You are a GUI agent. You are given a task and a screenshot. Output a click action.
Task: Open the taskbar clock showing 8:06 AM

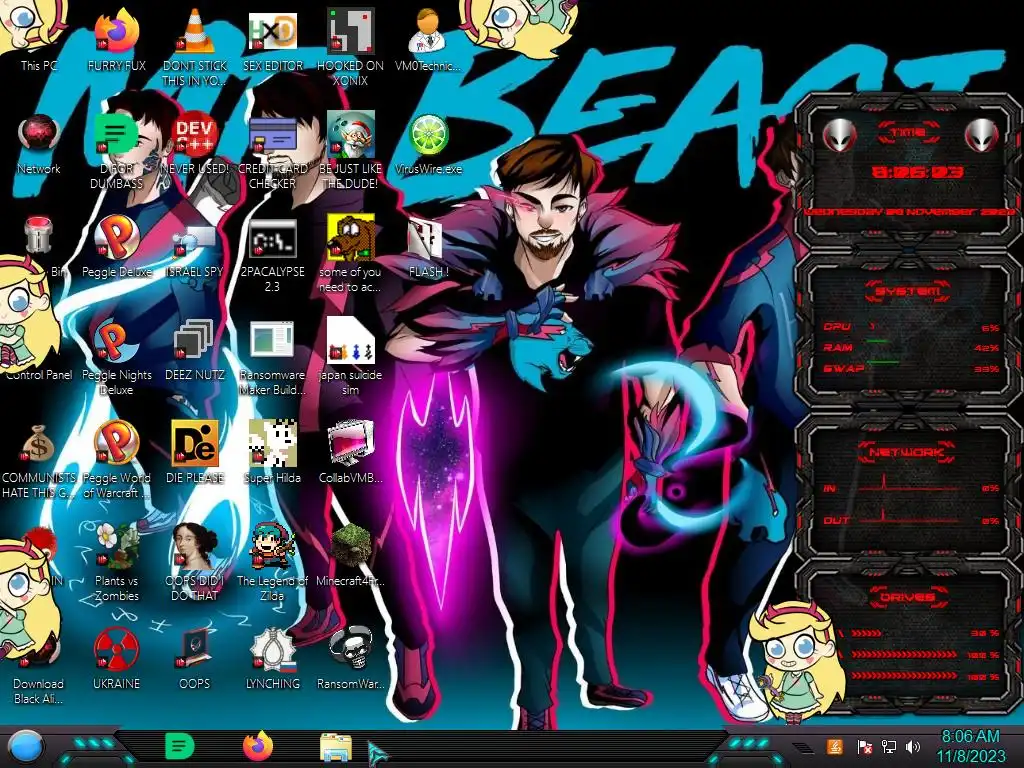click(970, 737)
